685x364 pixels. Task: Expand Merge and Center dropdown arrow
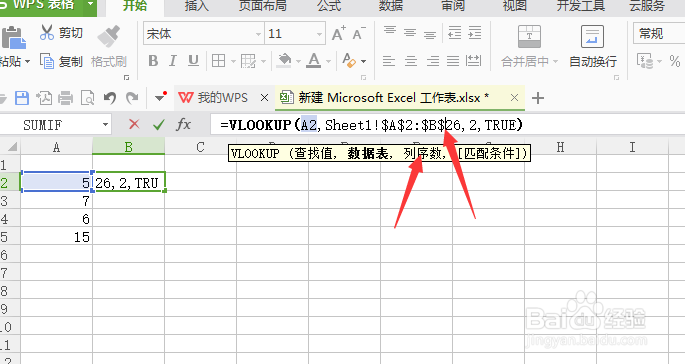555,62
